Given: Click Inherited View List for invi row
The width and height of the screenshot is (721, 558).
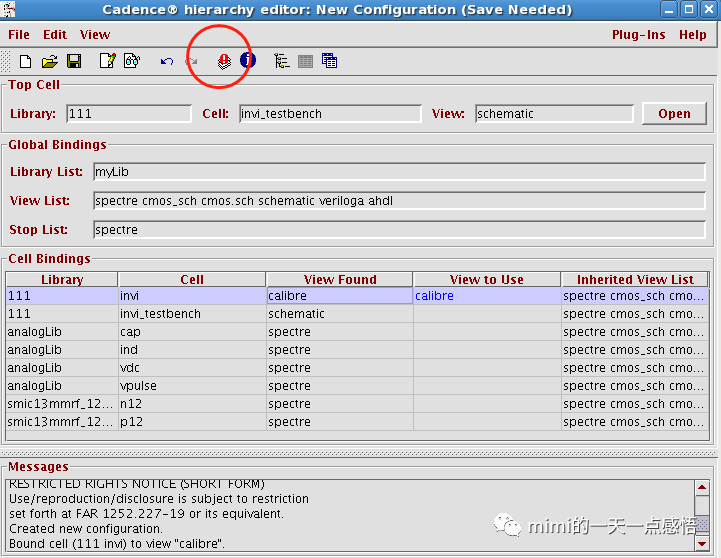Looking at the screenshot, I should (x=634, y=296).
